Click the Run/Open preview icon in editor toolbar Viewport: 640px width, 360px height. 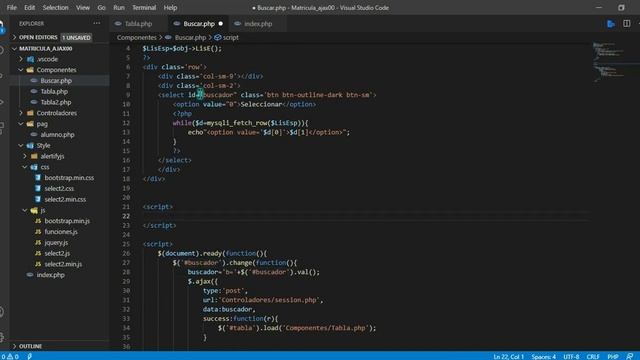[x=611, y=24]
